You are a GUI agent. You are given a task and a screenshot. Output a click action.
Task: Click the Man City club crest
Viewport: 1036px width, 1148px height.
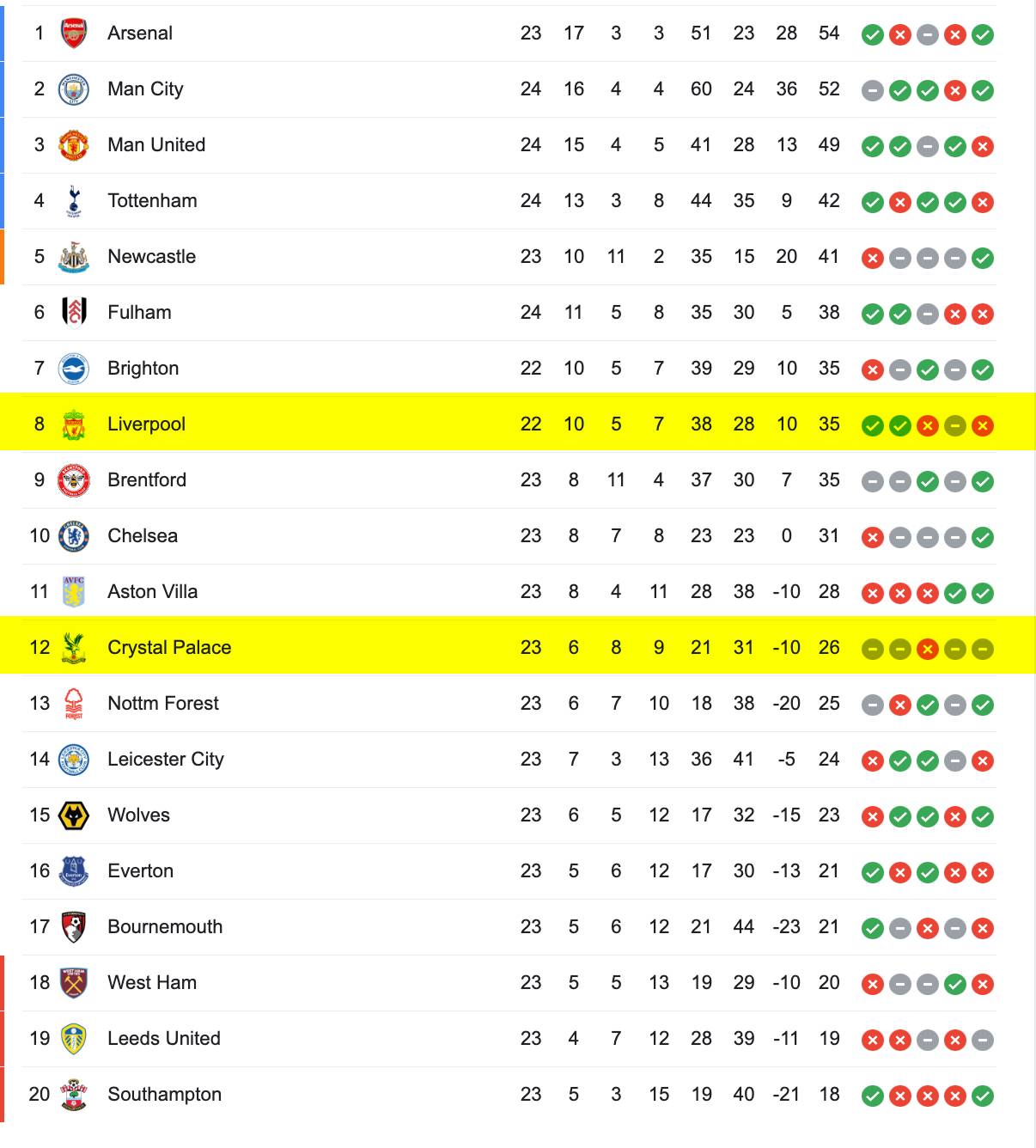coord(74,89)
